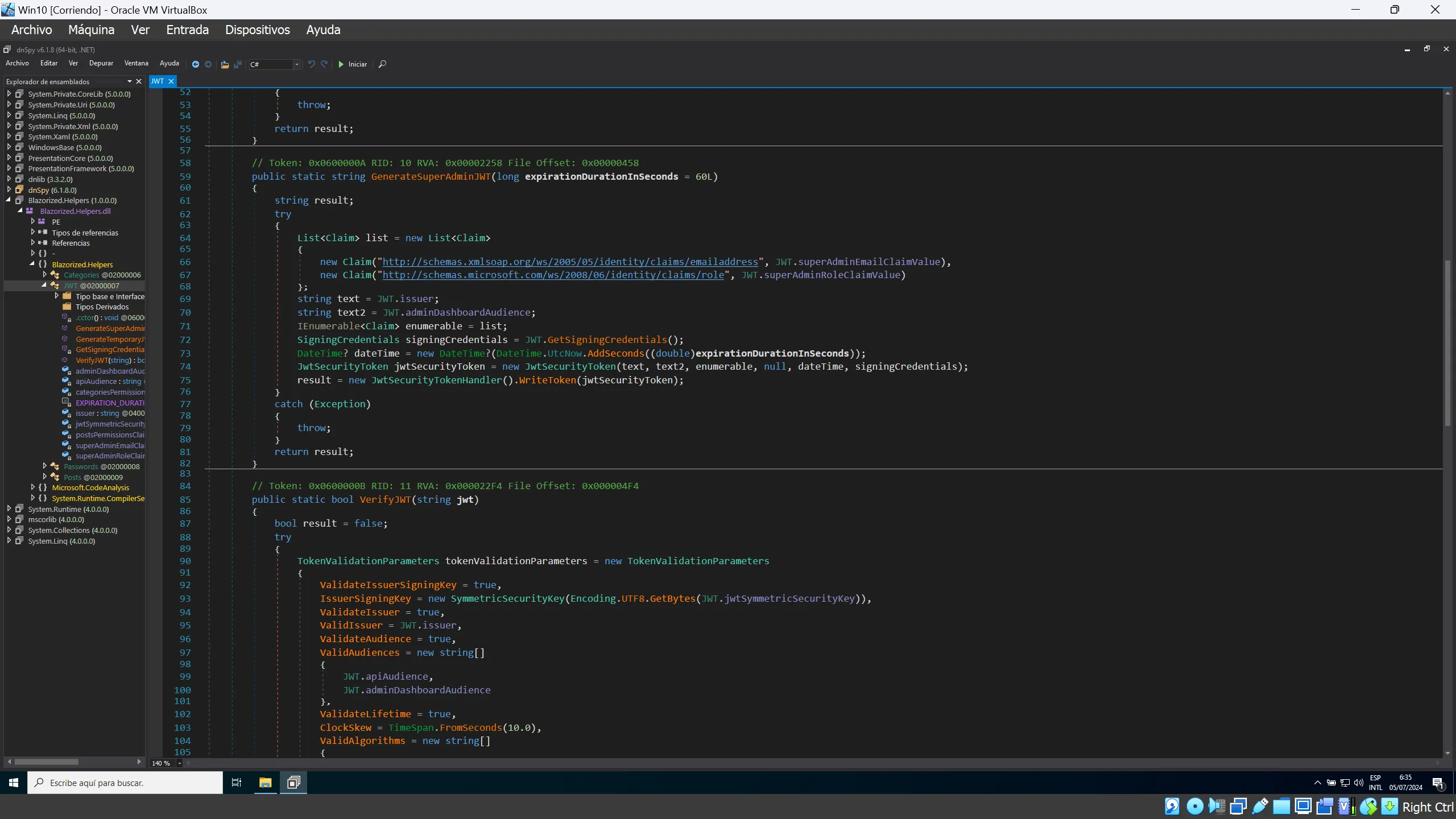
Task: Click the navigate forward arrow icon
Action: click(208, 64)
